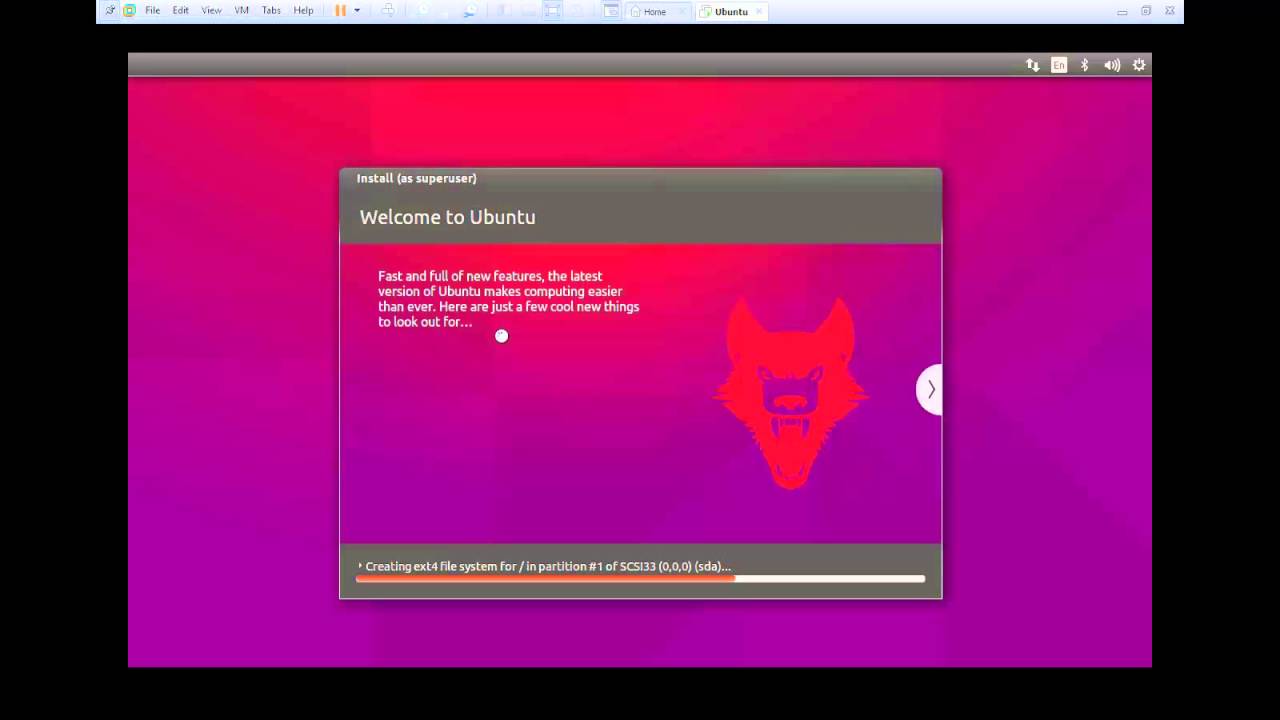The width and height of the screenshot is (1280, 720).
Task: Open the sound volume indicator
Action: [x=1112, y=65]
